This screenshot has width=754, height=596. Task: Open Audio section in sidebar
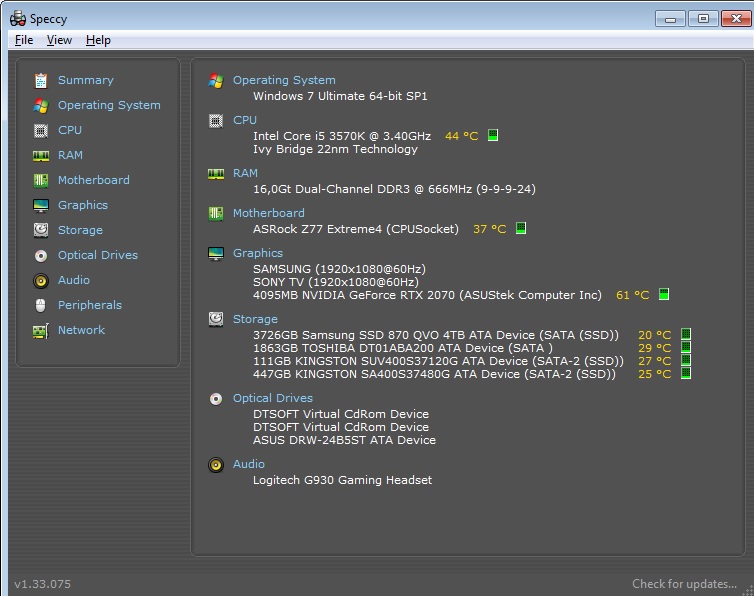coord(74,280)
